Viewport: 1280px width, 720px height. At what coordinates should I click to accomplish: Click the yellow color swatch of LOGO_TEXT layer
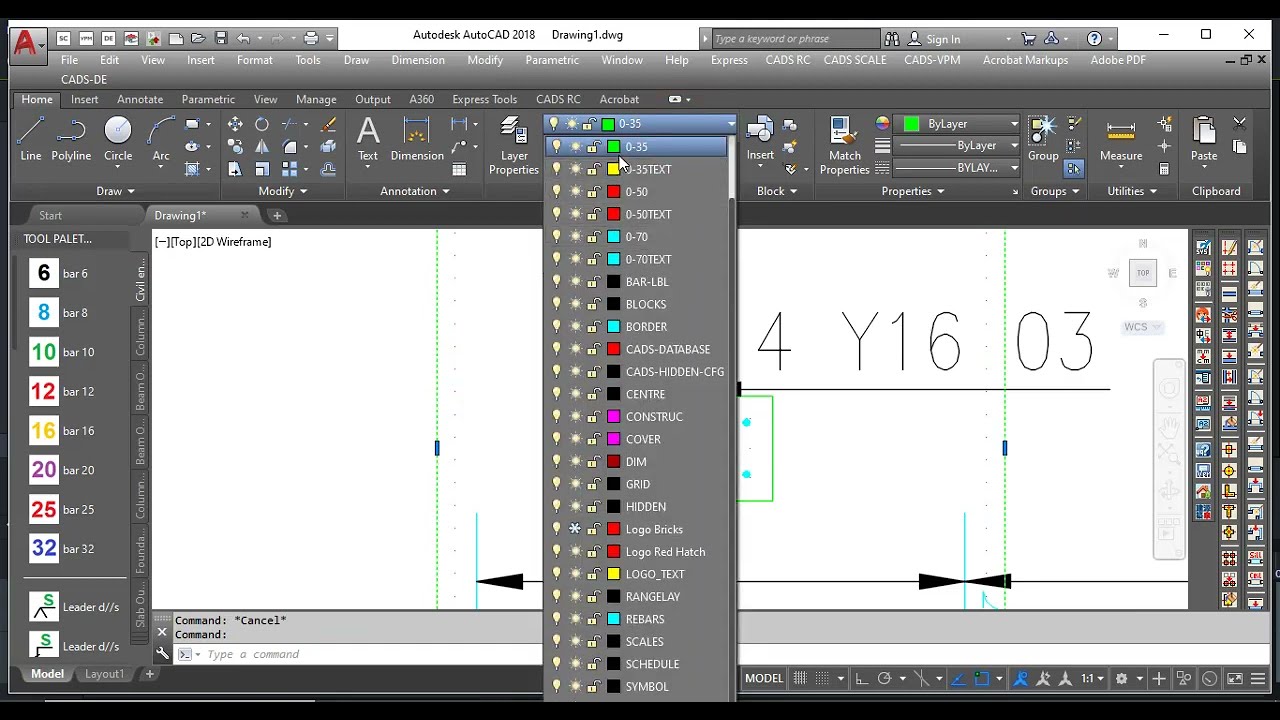point(614,574)
